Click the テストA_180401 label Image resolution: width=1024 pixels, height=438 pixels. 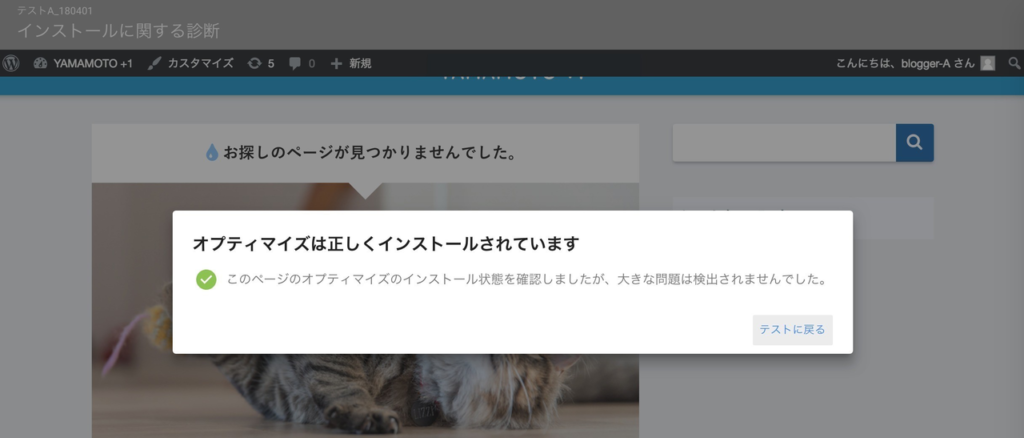pos(55,10)
